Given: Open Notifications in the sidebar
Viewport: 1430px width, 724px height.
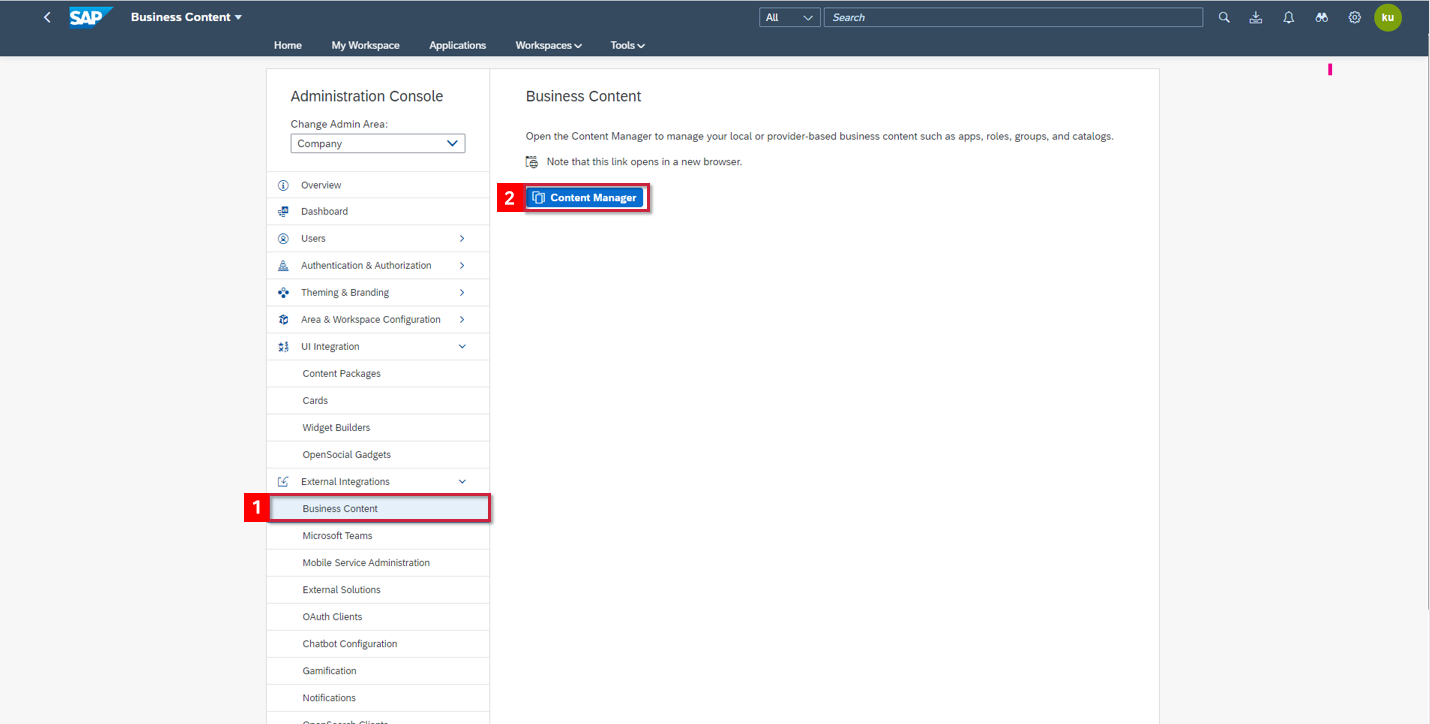Looking at the screenshot, I should (378, 698).
